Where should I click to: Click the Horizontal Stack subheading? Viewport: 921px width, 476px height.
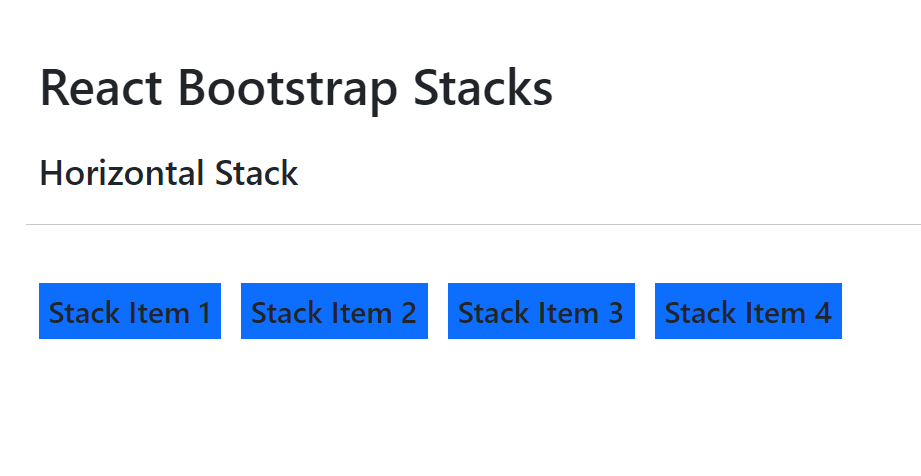pos(168,173)
